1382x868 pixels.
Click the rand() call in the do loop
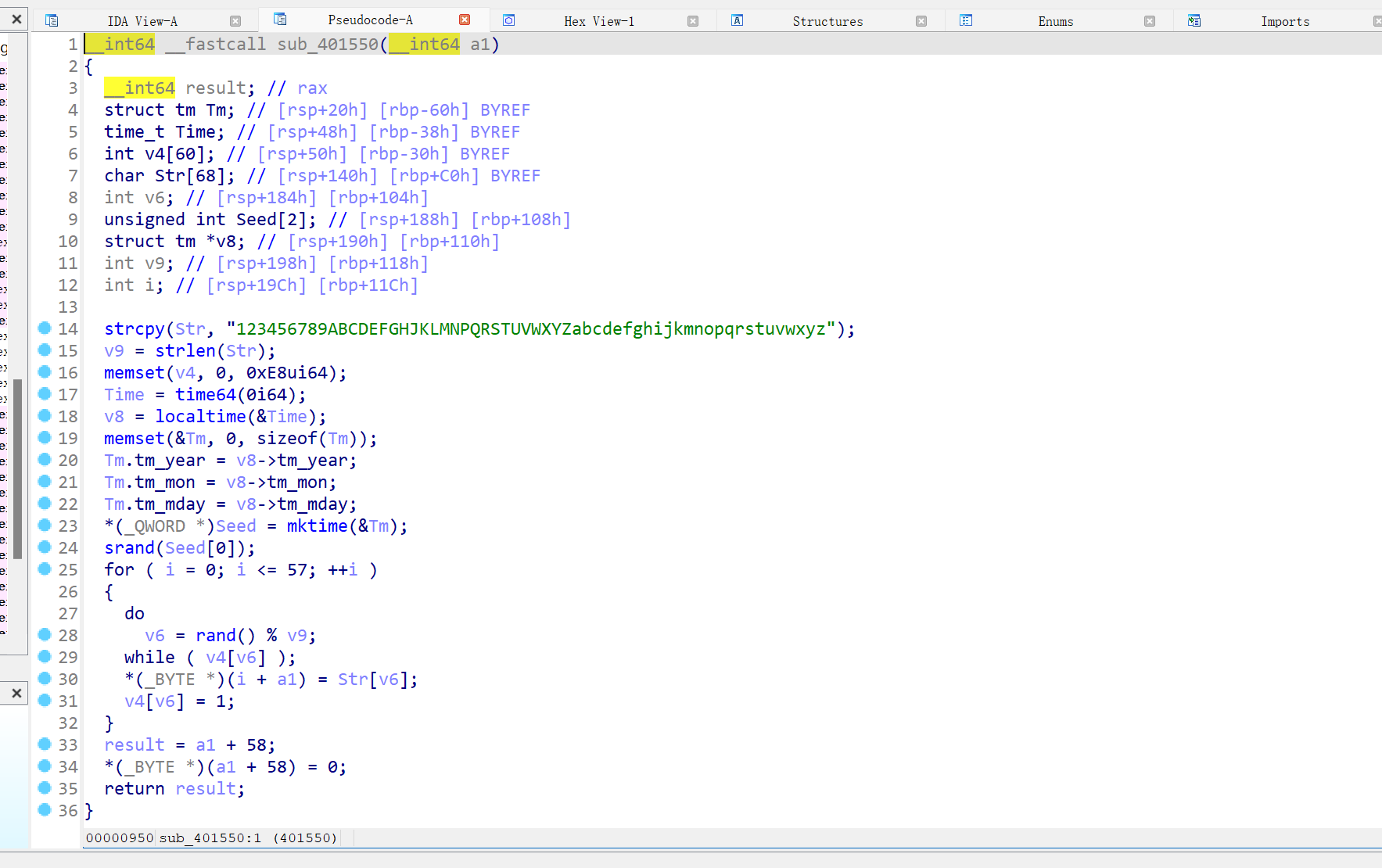pyautogui.click(x=225, y=635)
